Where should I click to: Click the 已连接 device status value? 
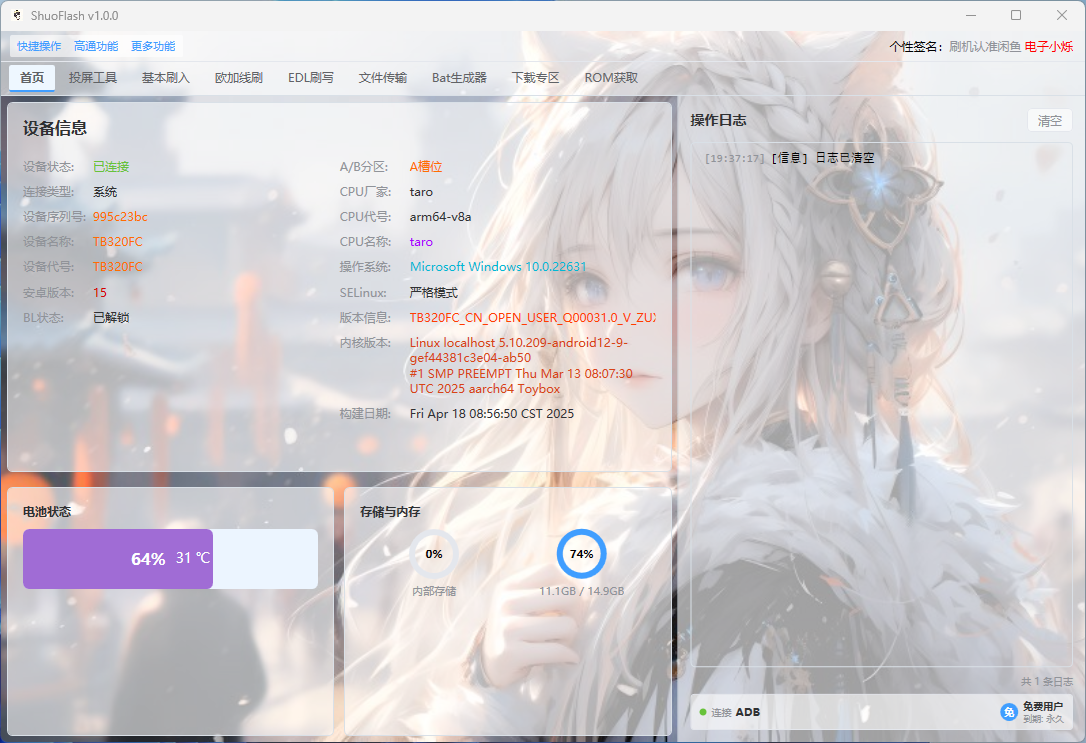[x=111, y=167]
